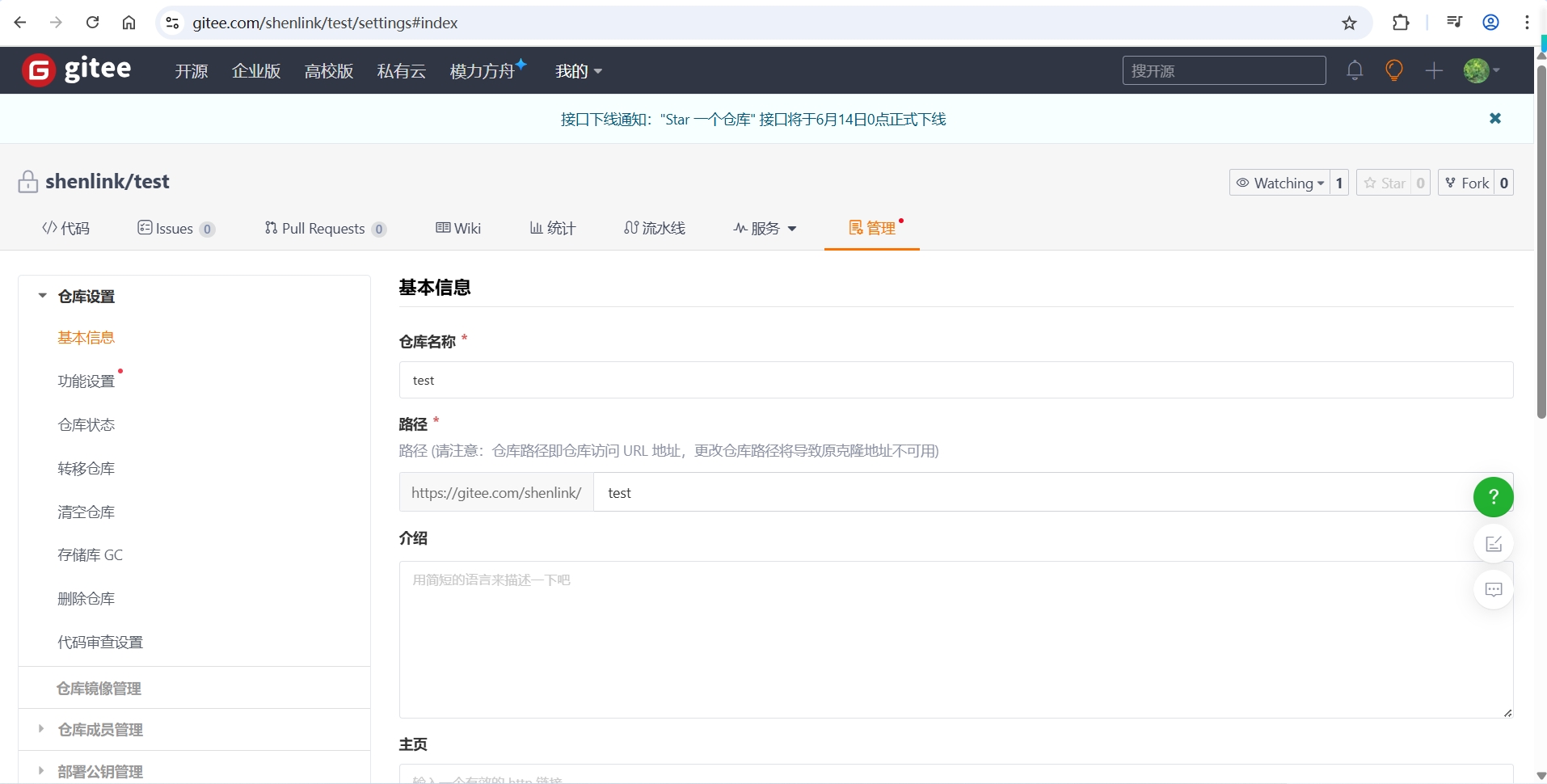The height and width of the screenshot is (784, 1547).
Task: Open the browser extensions puzzle icon
Action: coord(1402,22)
